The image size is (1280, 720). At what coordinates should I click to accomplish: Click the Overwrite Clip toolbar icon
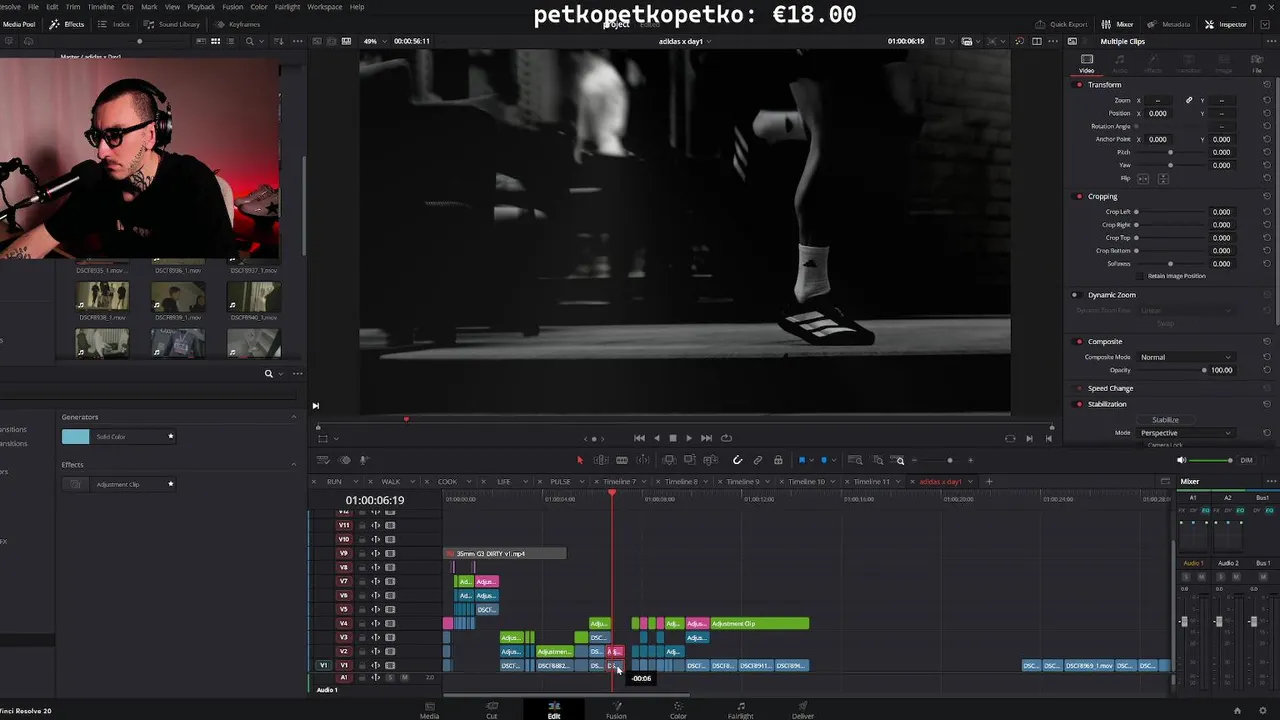point(690,460)
